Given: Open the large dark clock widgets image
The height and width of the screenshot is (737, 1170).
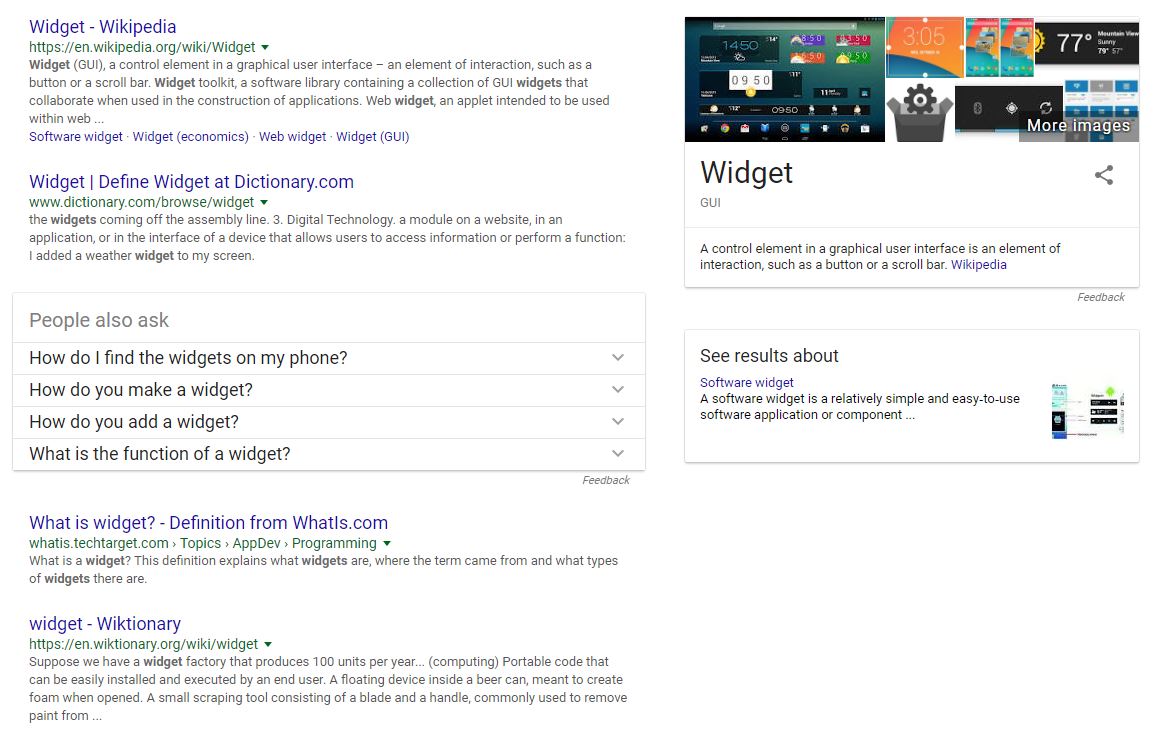Looking at the screenshot, I should tap(785, 80).
